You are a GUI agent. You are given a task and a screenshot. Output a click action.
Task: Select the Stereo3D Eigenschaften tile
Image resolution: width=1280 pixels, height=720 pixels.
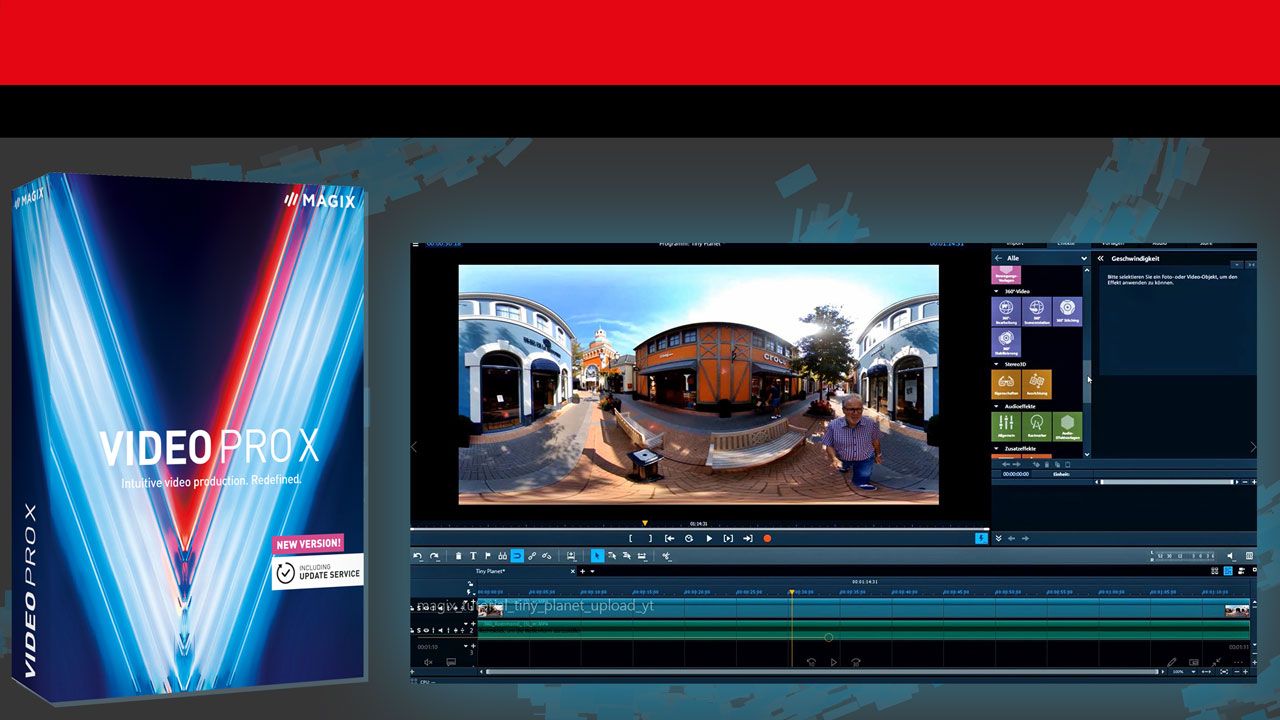1006,384
